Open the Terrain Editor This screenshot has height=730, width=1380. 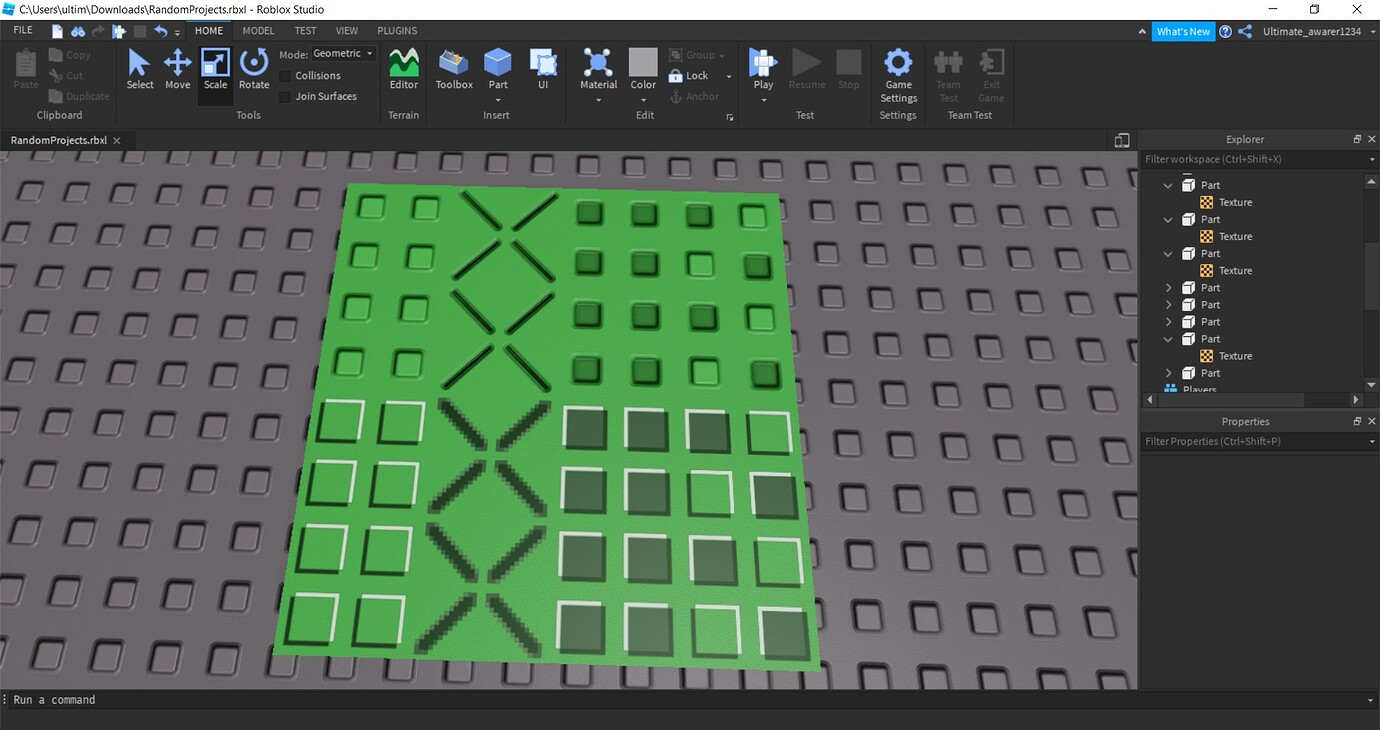[x=403, y=67]
